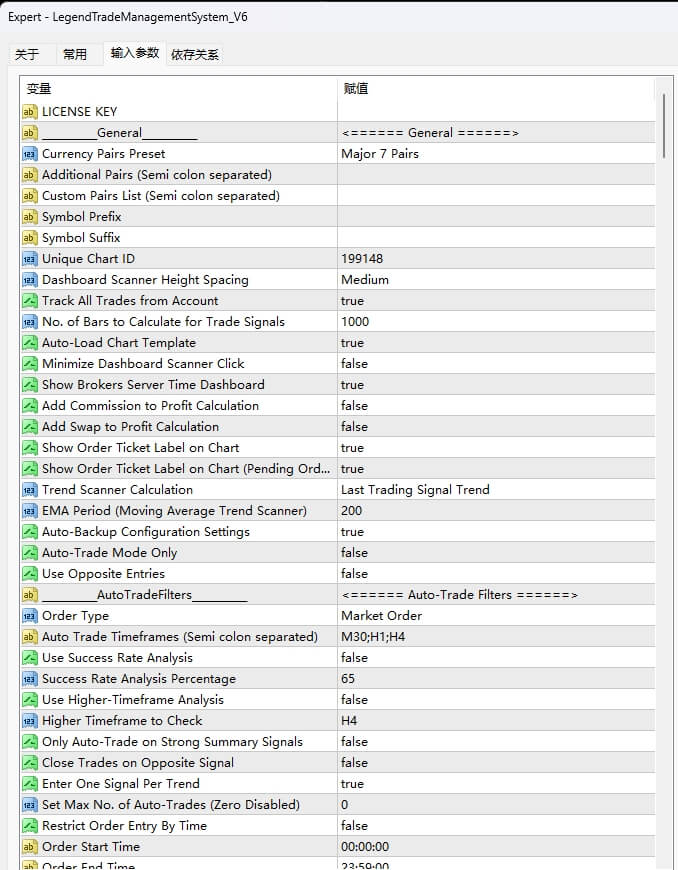Image resolution: width=678 pixels, height=870 pixels.
Task: Click the bool icon beside Add Swap to Profit
Action: 29,427
